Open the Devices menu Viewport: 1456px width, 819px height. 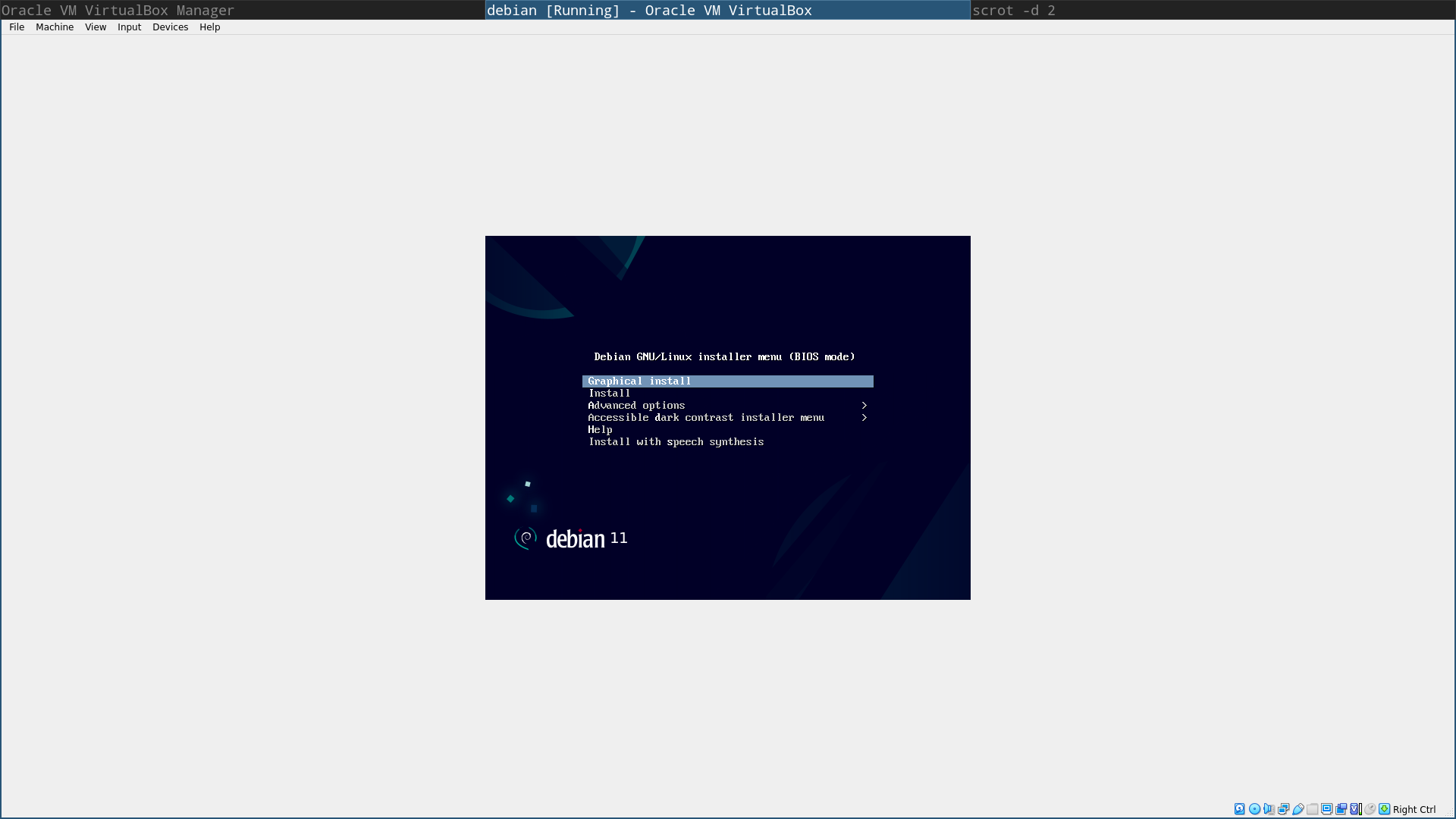(170, 27)
